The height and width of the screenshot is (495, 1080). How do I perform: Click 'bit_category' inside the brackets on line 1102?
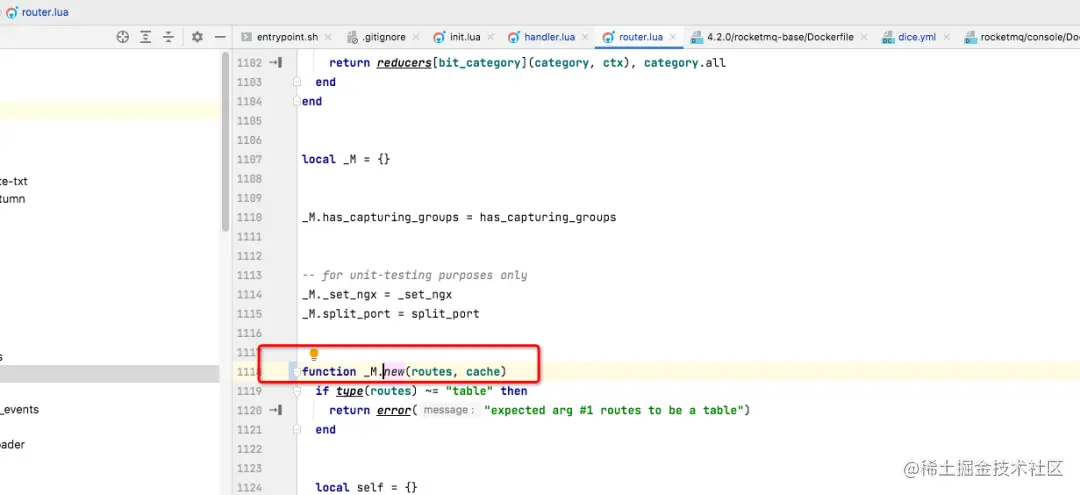[479, 63]
